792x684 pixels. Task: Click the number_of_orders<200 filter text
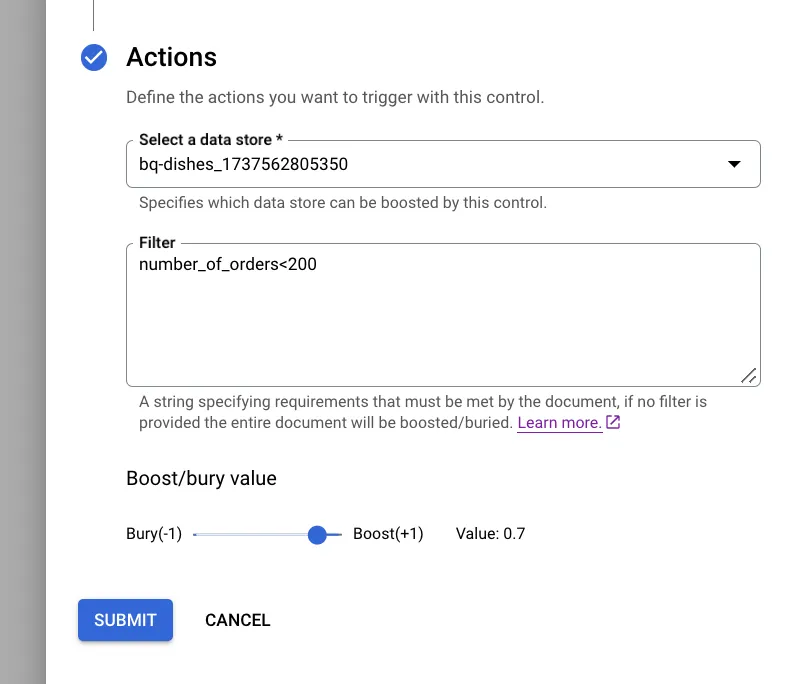(x=228, y=265)
